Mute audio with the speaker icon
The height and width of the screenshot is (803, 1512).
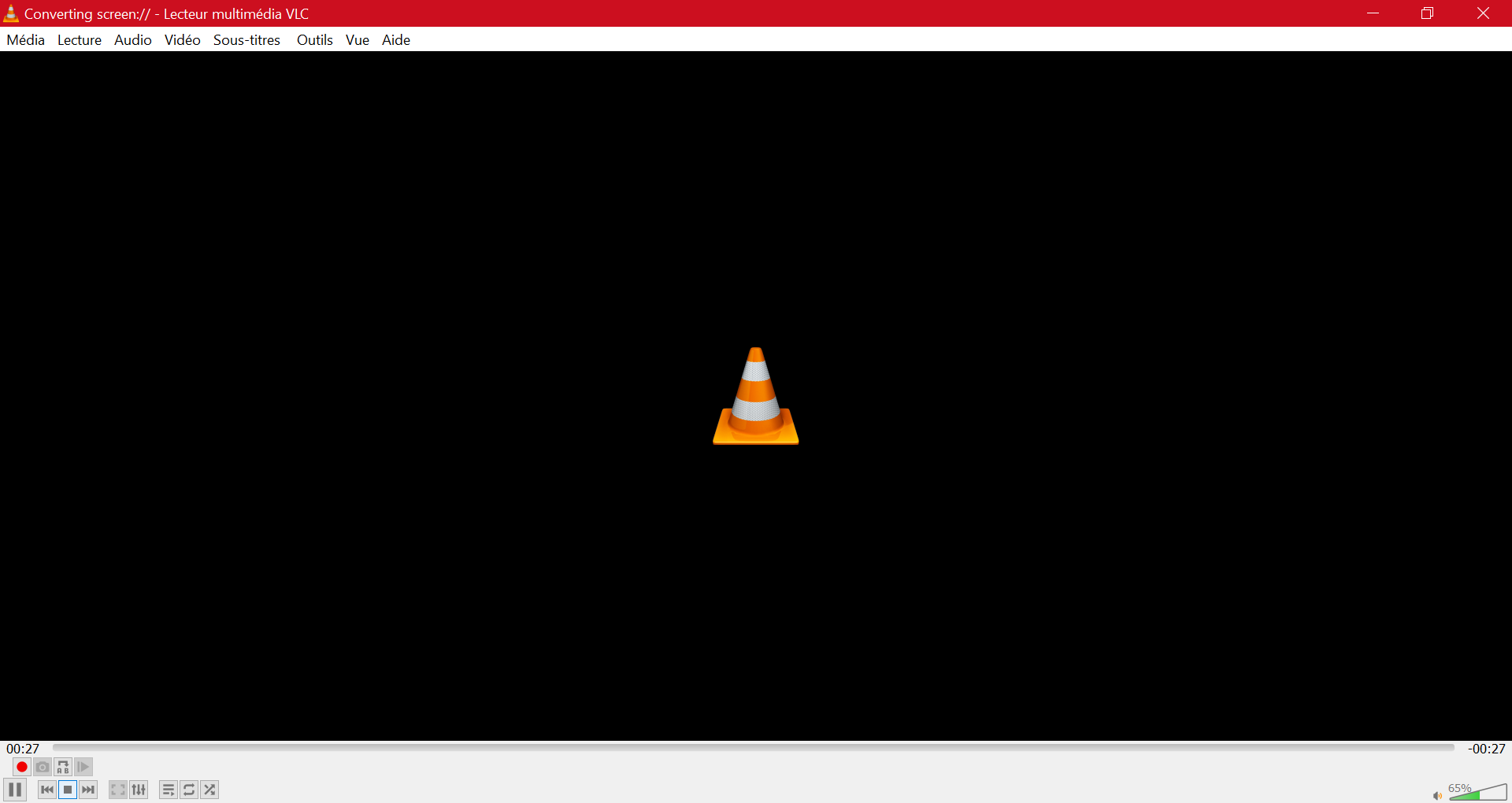[x=1437, y=795]
